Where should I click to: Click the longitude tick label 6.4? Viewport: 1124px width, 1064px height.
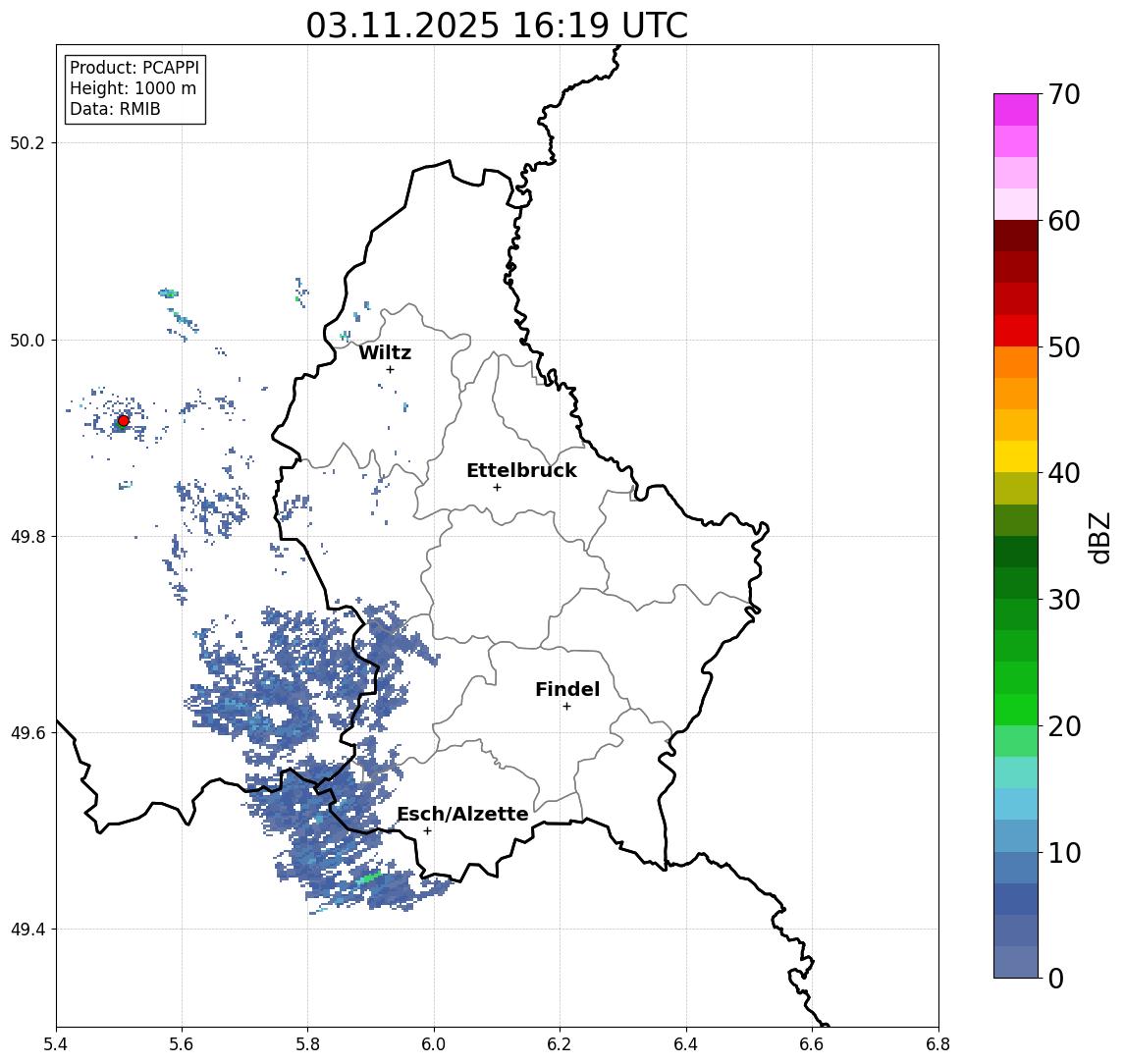686,1044
